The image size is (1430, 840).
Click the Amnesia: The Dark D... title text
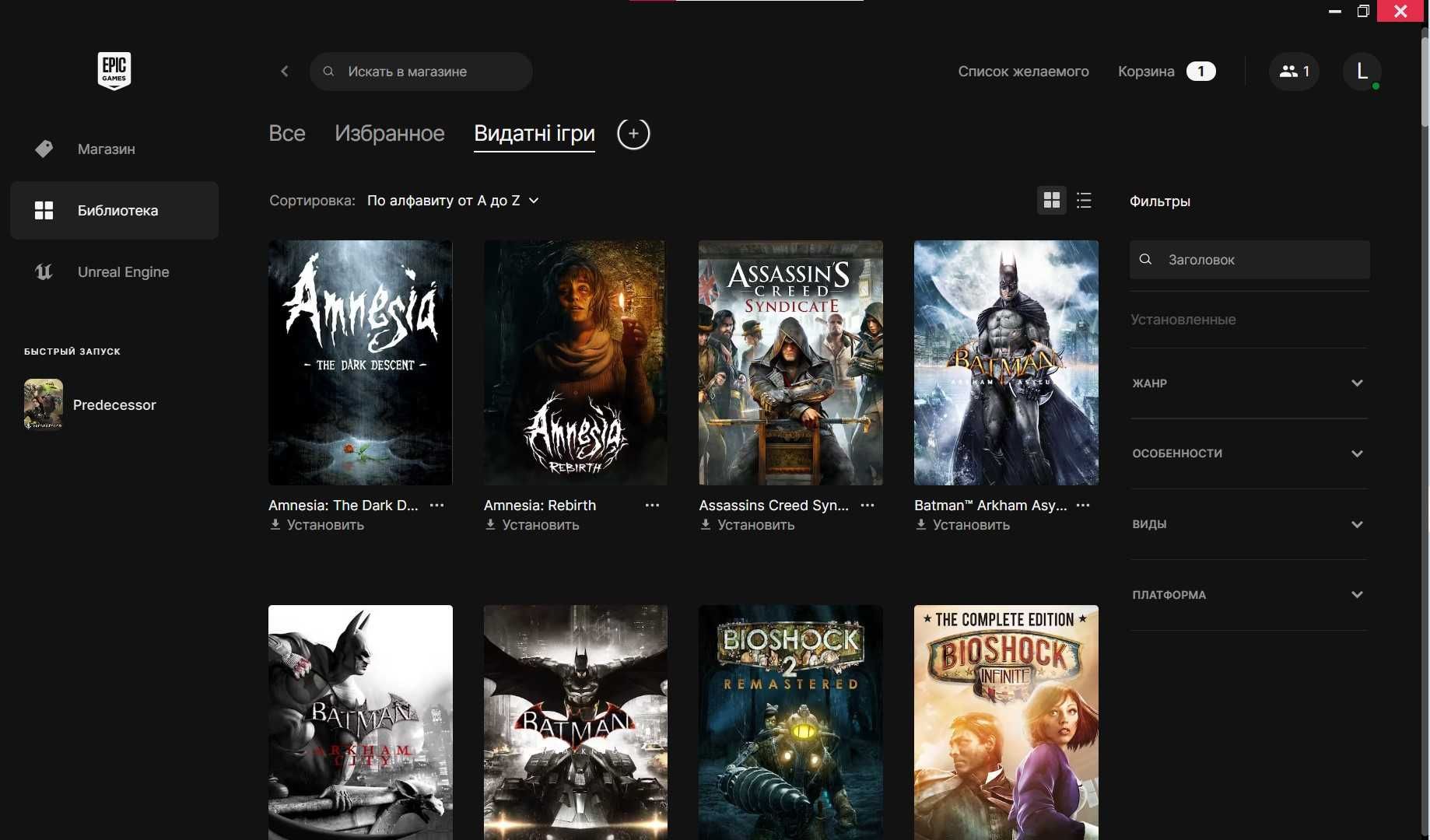click(343, 506)
